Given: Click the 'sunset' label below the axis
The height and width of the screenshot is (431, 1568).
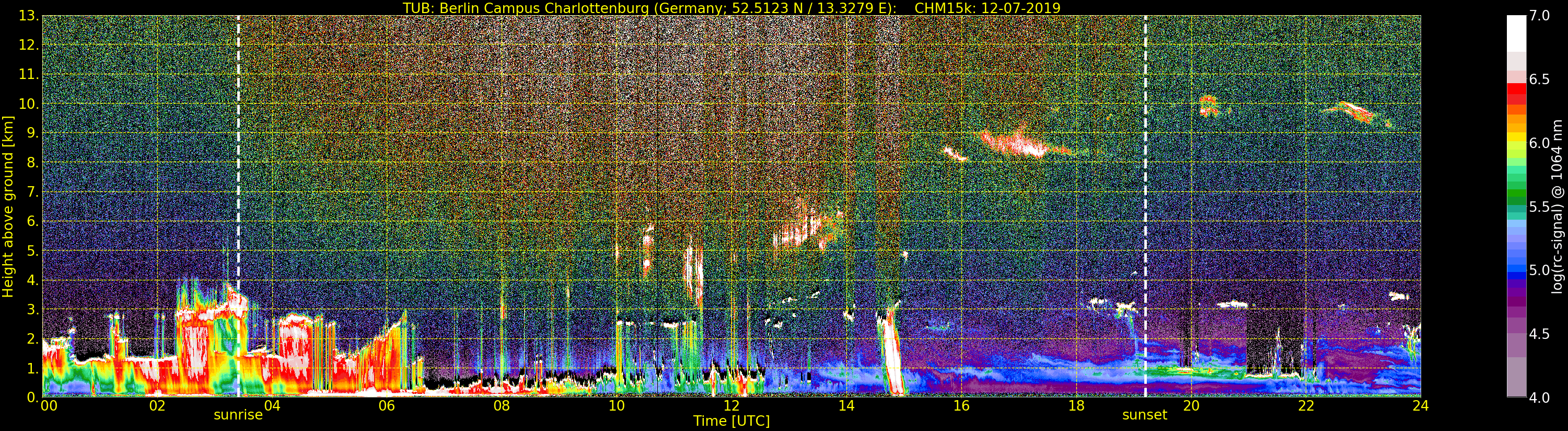Looking at the screenshot, I should (1145, 415).
